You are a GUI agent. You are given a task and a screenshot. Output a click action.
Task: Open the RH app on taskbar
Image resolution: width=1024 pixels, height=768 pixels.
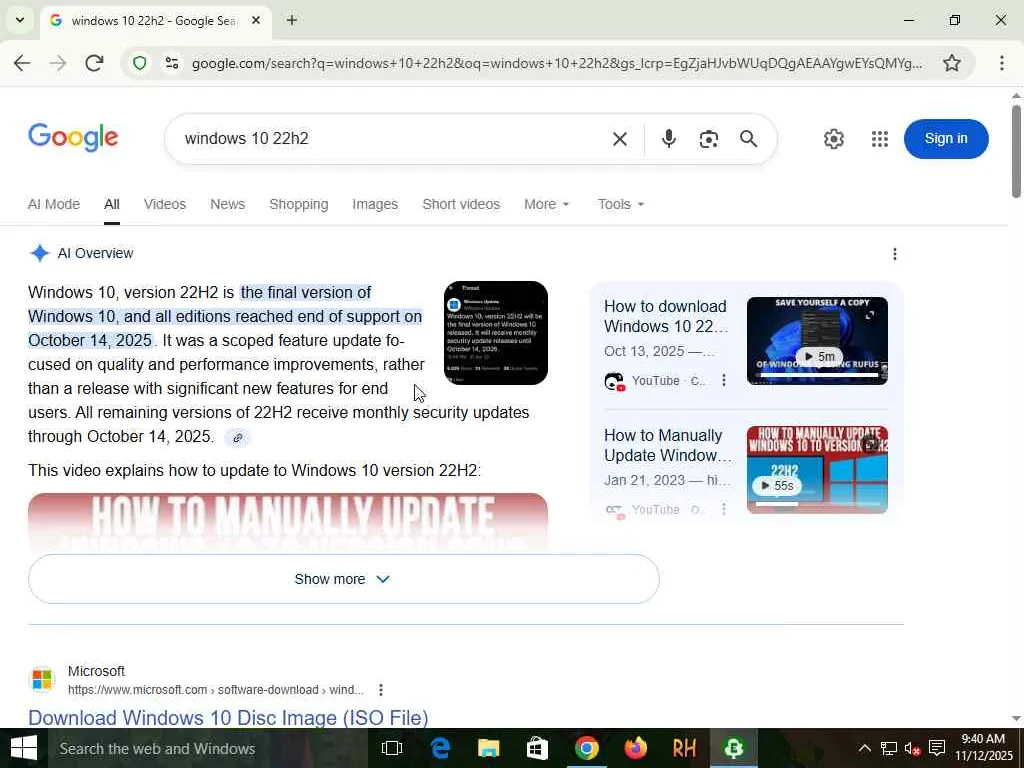684,748
